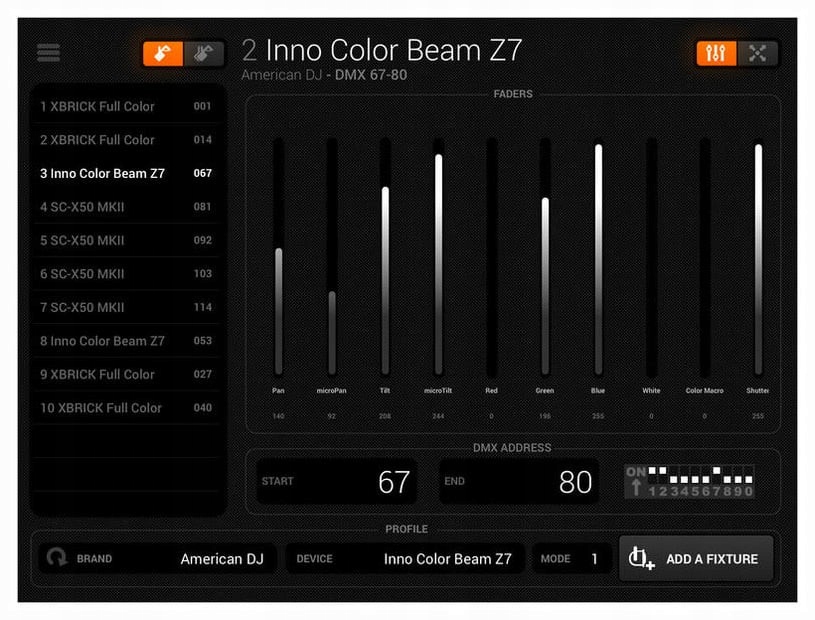Click the White fader track
The image size is (815, 620).
pyautogui.click(x=652, y=257)
